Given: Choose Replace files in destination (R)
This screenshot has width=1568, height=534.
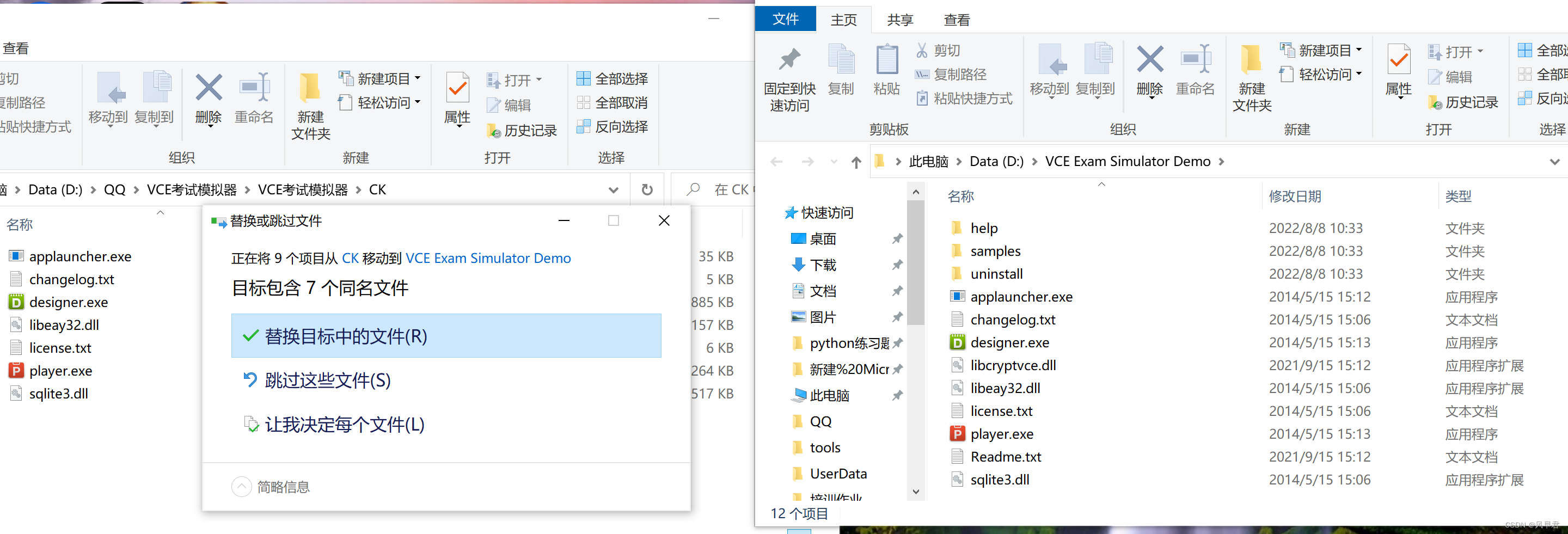Looking at the screenshot, I should point(446,335).
